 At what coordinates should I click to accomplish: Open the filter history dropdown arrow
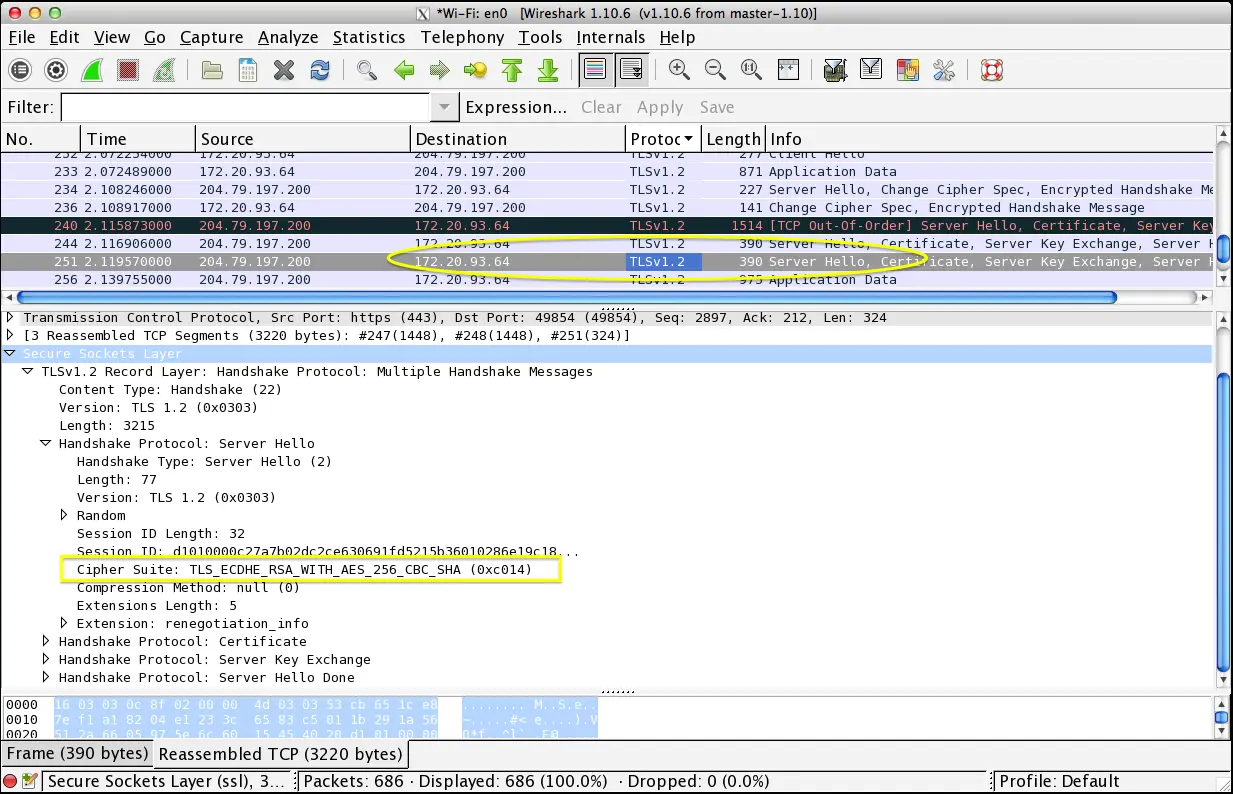click(x=444, y=107)
